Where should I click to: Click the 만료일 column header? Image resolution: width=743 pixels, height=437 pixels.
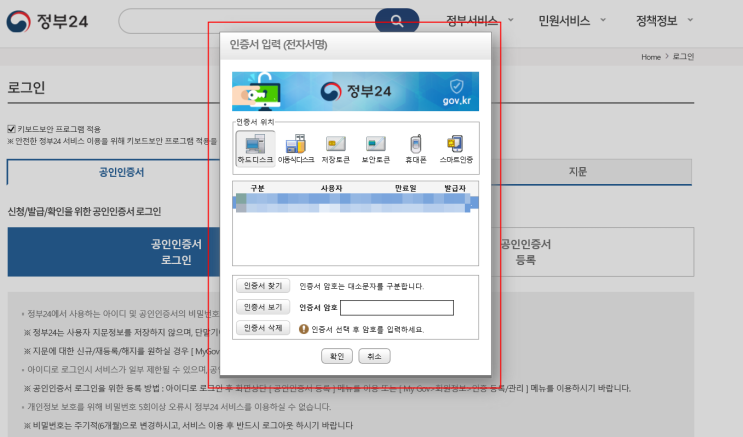[x=406, y=188]
